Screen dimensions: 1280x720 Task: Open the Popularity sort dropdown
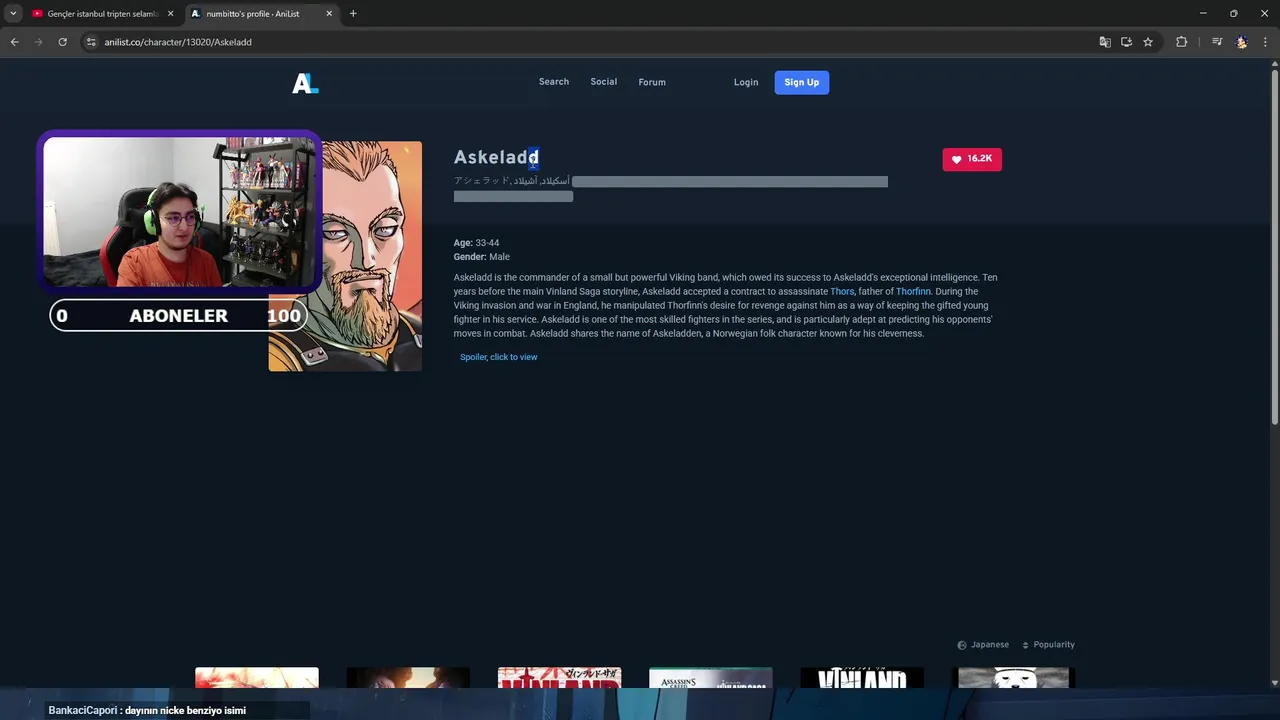click(x=1048, y=645)
